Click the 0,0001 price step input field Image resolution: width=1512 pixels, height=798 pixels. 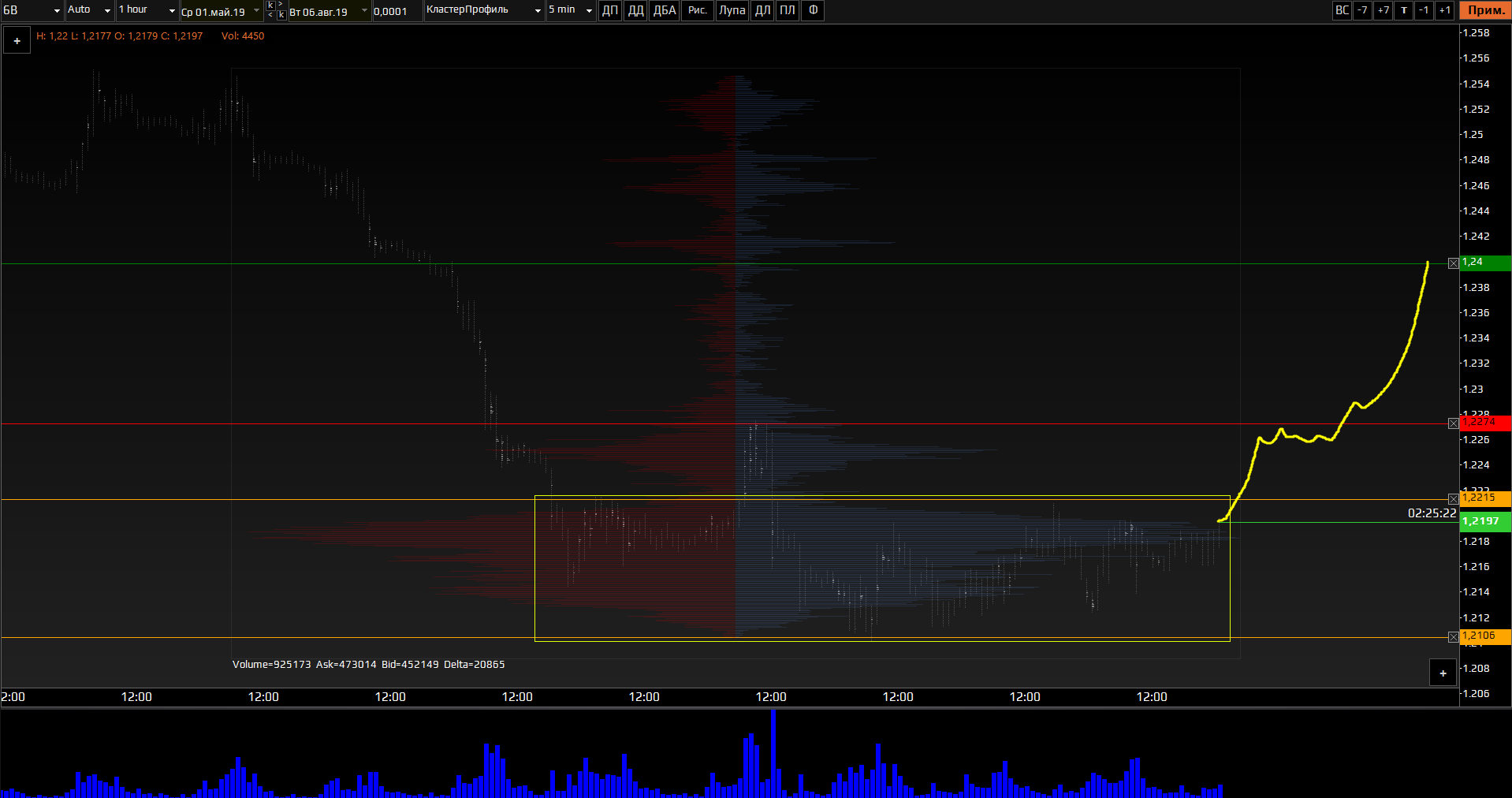click(x=397, y=11)
